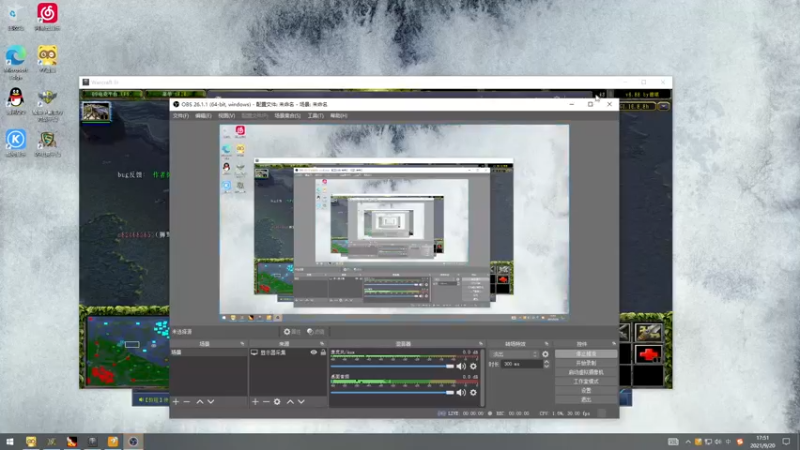Open File menu in OBS
This screenshot has width=800, height=450.
coord(180,116)
